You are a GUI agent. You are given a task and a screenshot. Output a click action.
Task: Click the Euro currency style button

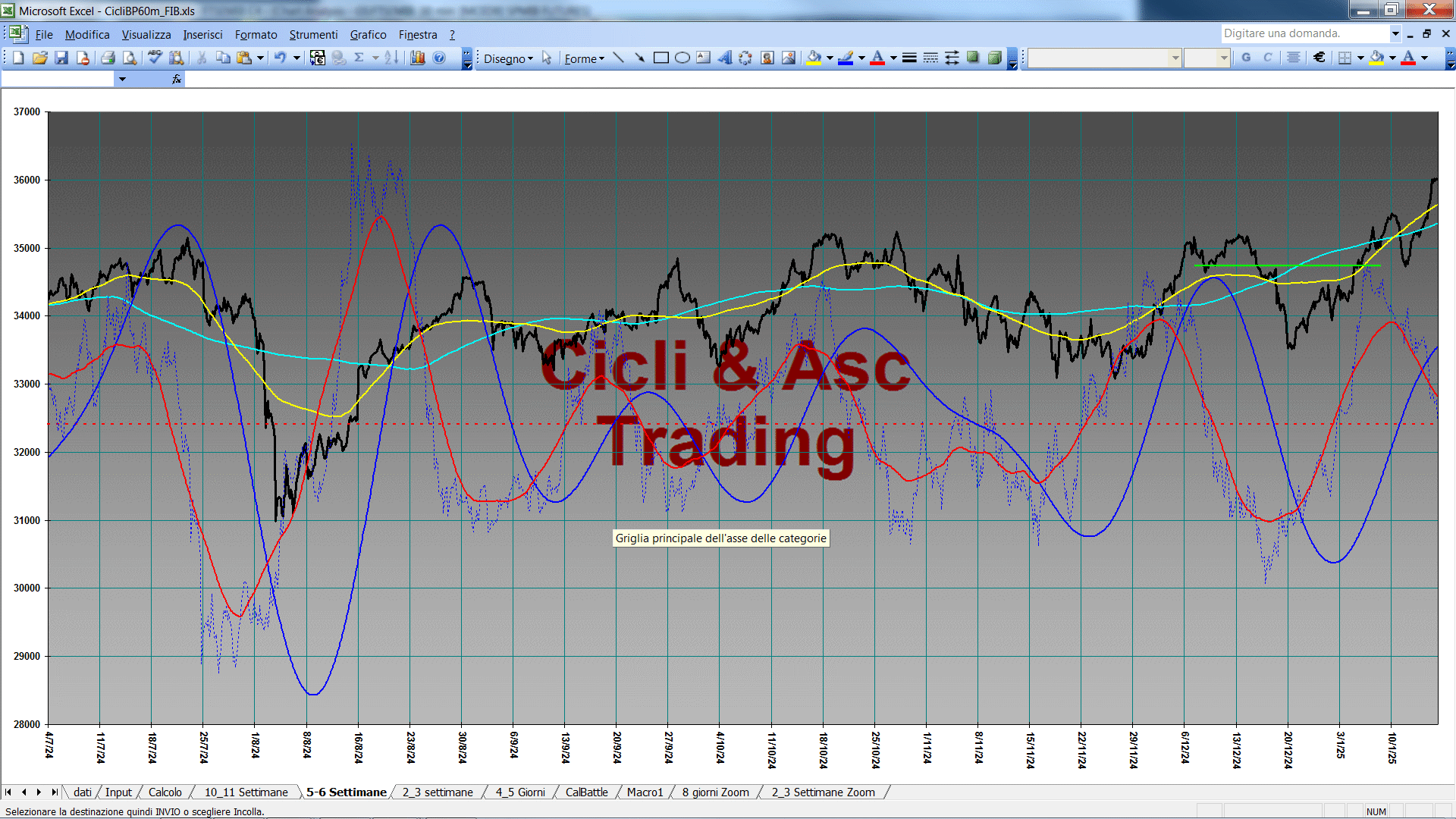[1319, 58]
